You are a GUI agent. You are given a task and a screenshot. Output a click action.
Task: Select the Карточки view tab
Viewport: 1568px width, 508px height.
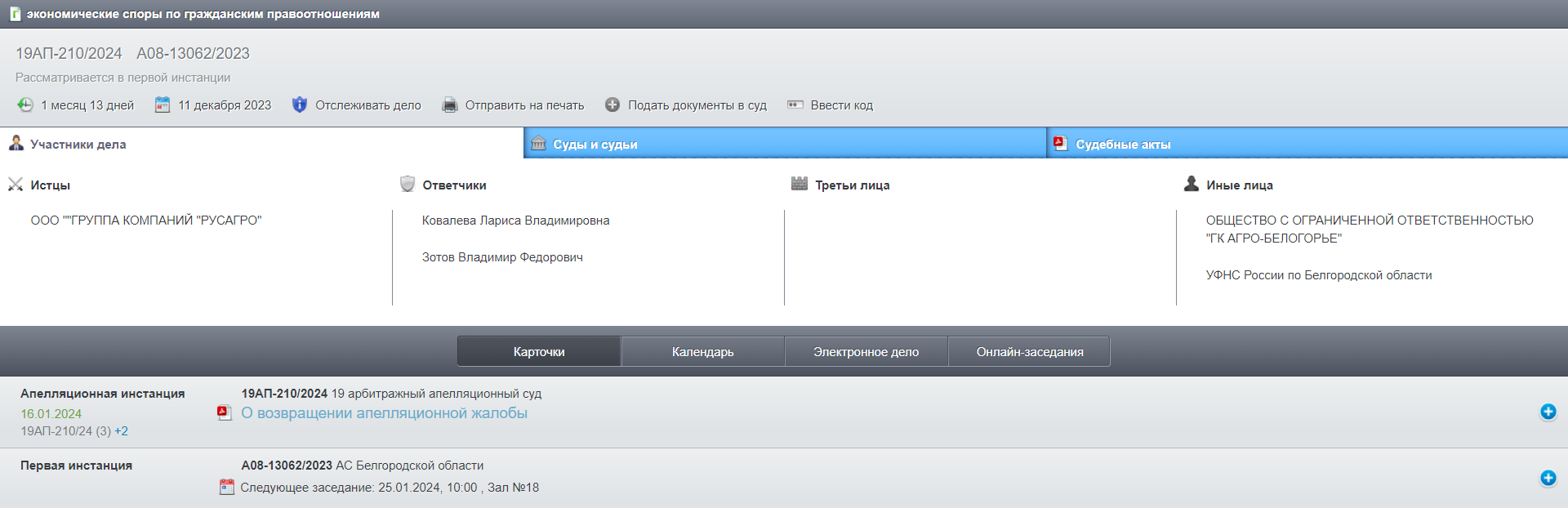[539, 352]
